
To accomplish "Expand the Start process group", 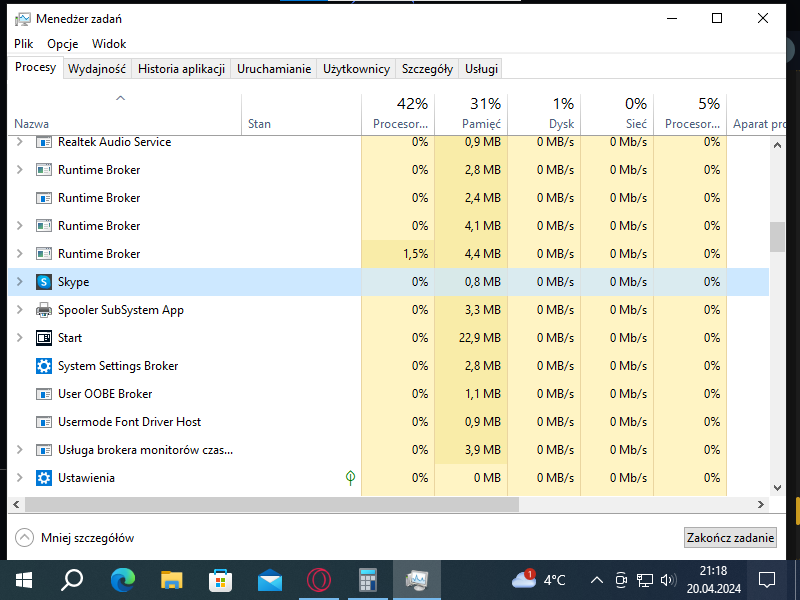I will pyautogui.click(x=19, y=338).
